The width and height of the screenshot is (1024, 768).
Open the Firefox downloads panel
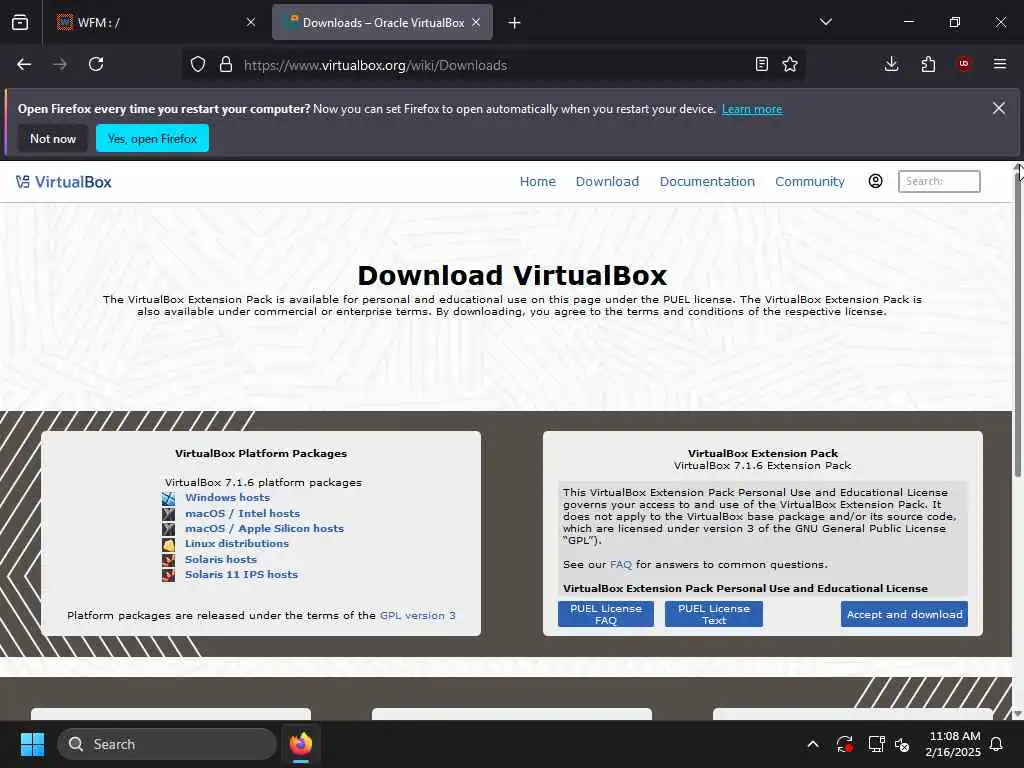891,64
